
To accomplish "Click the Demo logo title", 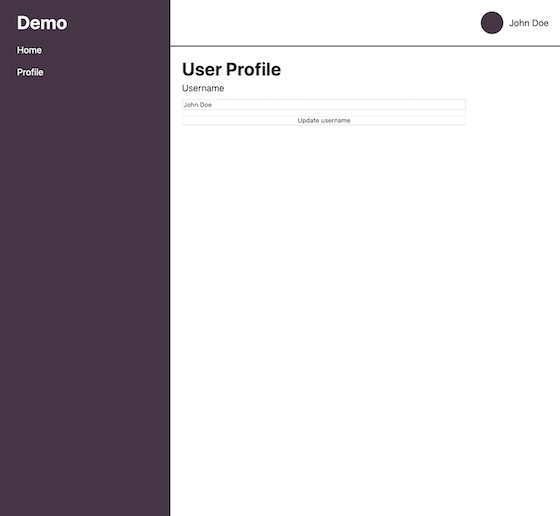I will point(42,23).
